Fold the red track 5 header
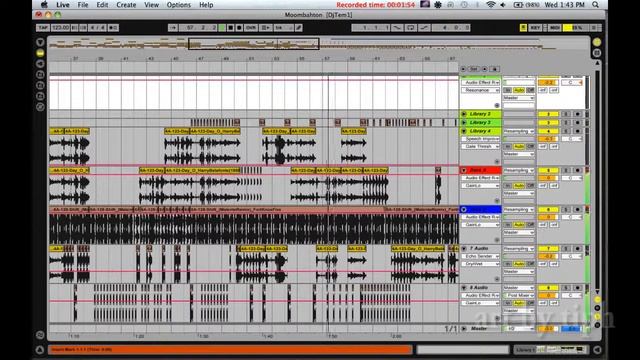 (x=464, y=170)
